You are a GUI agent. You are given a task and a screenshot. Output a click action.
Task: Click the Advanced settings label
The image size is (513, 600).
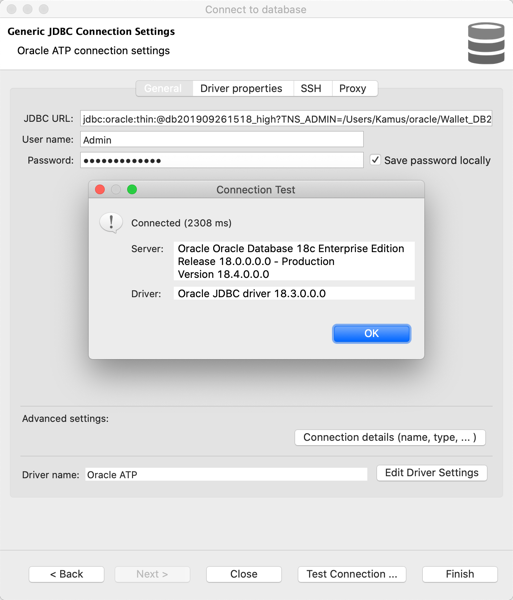point(65,419)
